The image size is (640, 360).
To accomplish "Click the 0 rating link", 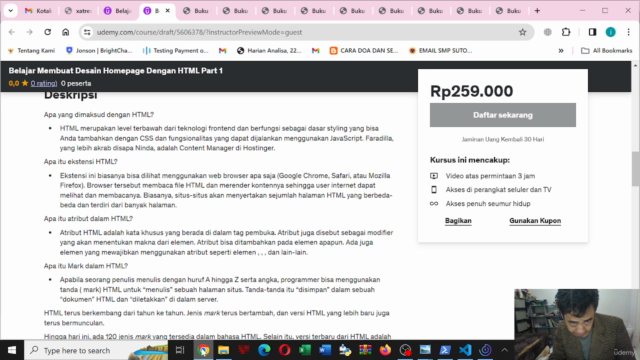I will [x=44, y=83].
